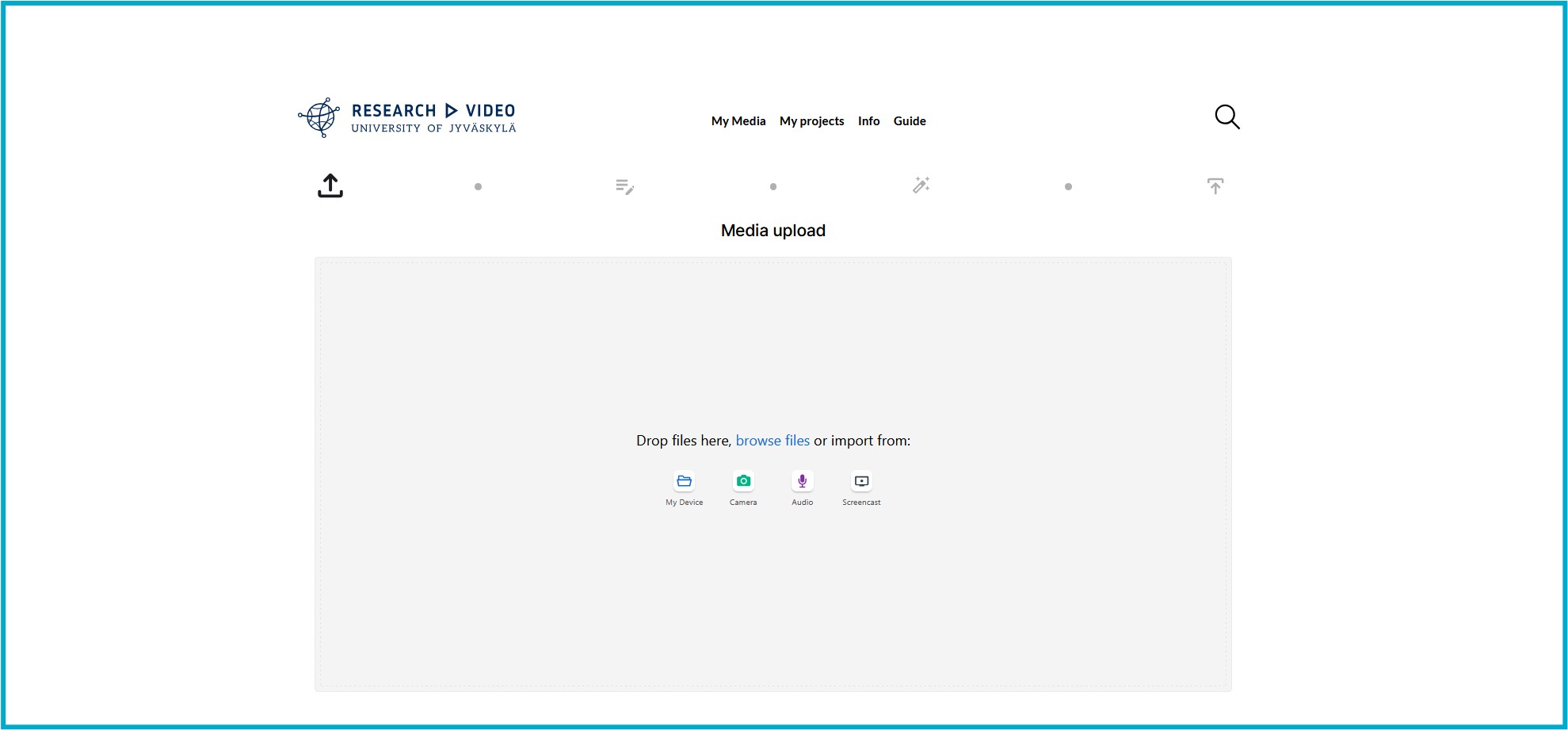
Task: Select the Audio microphone recorder
Action: pos(802,482)
